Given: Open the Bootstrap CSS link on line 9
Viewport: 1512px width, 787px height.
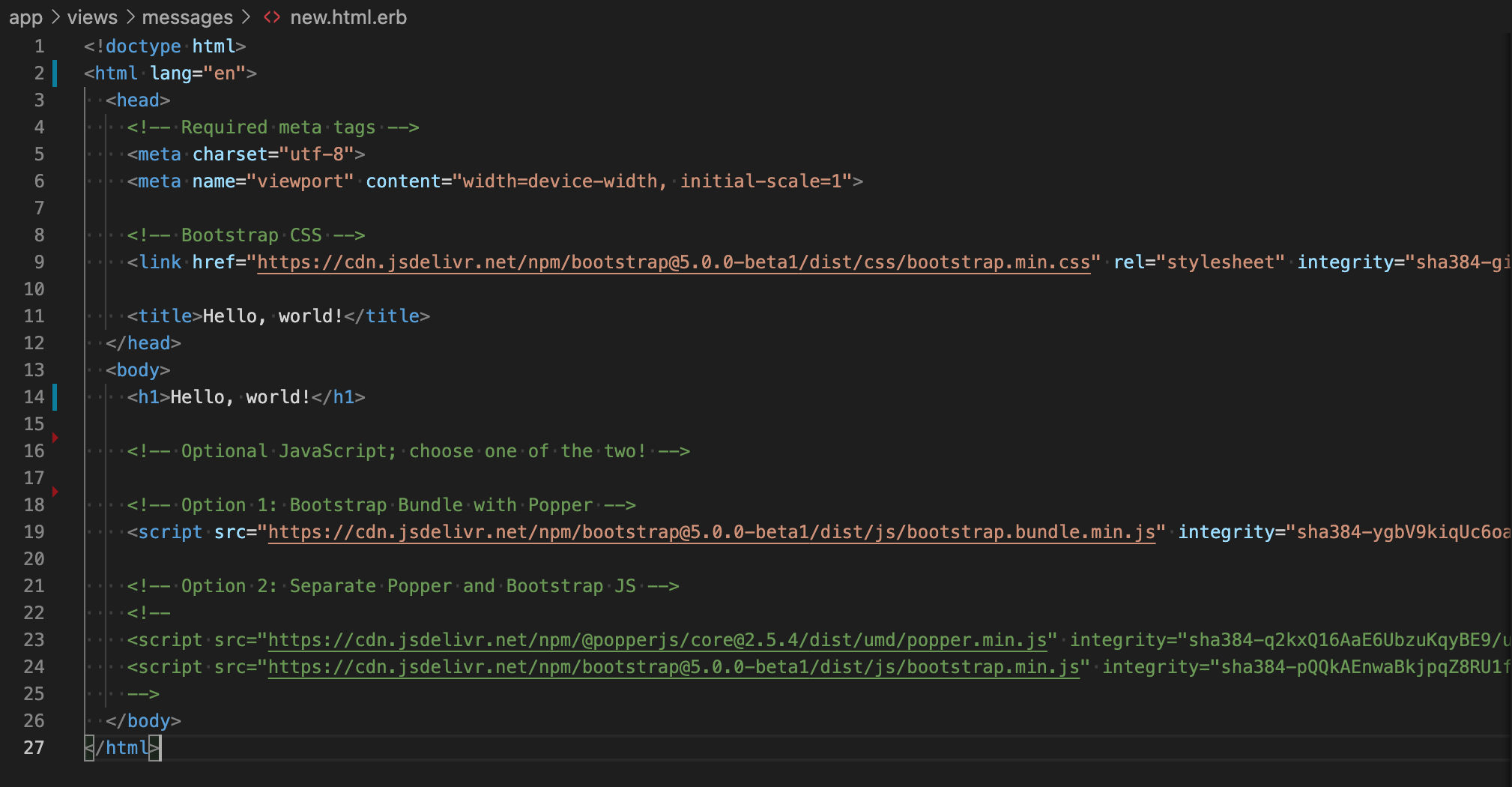Looking at the screenshot, I should tap(674, 262).
